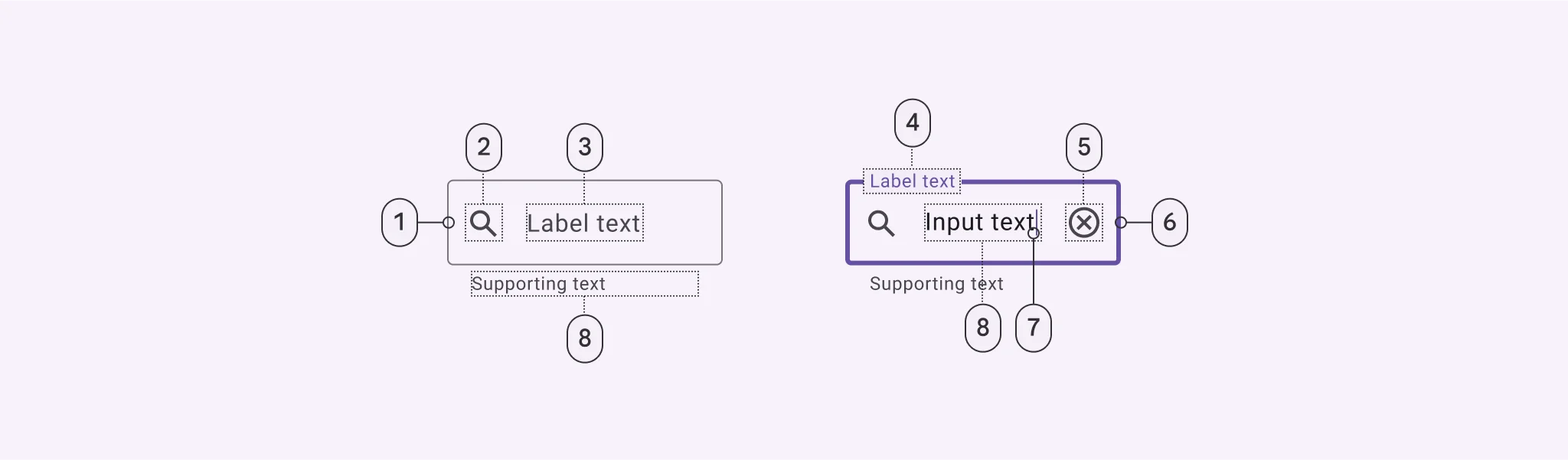Click the 8 badge under the left field

(585, 338)
